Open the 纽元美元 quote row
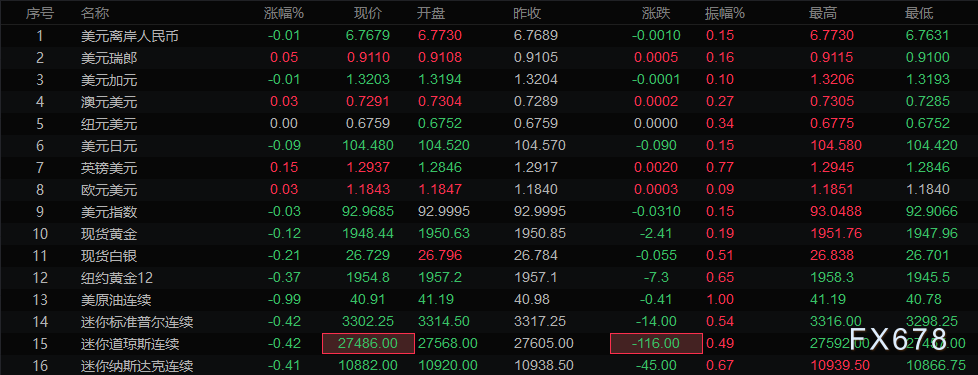This screenshot has height=375, width=978. coord(489,124)
